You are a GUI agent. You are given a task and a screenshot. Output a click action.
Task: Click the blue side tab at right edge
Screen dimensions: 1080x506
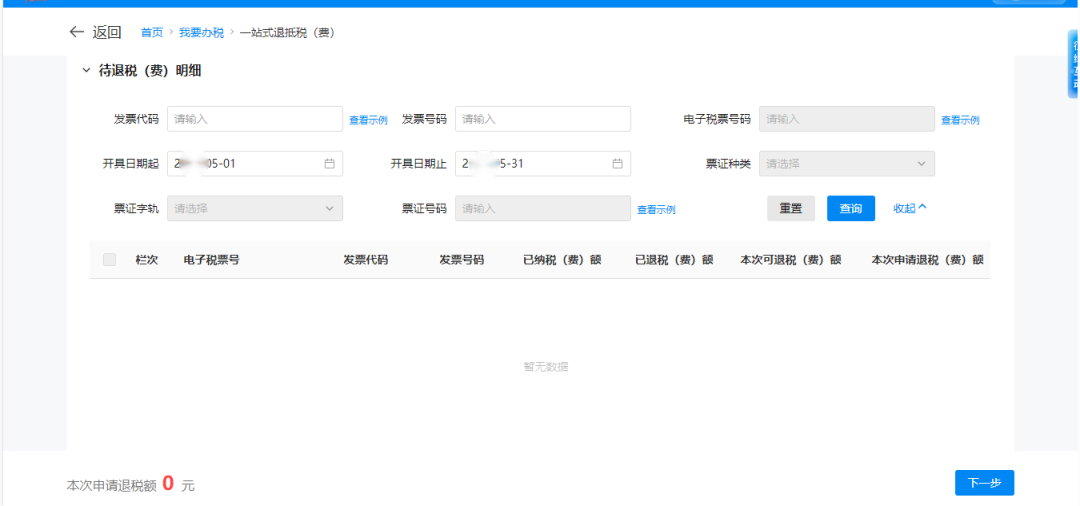[1074, 64]
